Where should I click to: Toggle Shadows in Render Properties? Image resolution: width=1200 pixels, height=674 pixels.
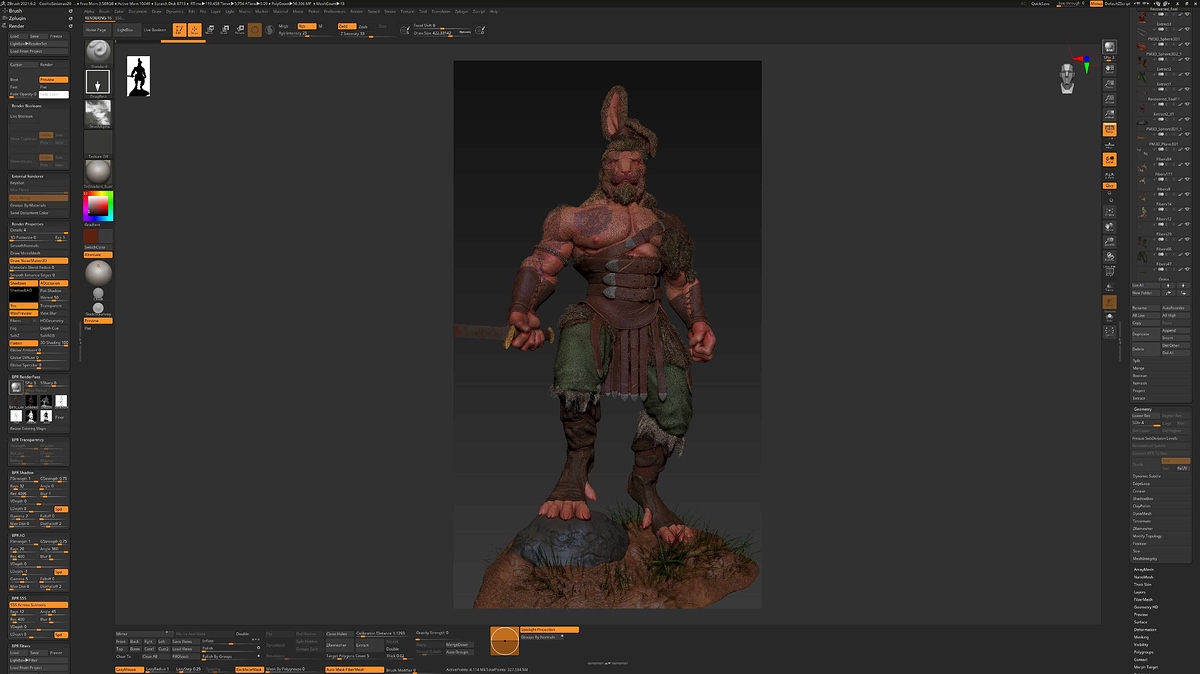pos(23,283)
